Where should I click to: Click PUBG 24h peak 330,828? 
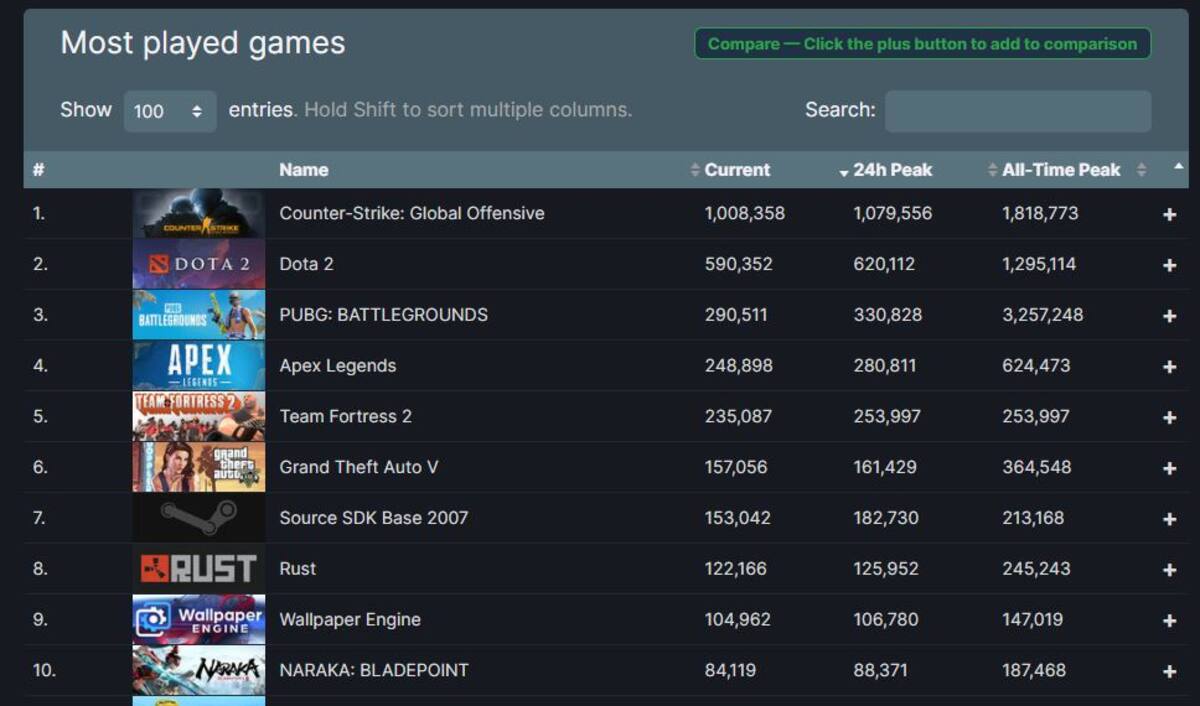tap(888, 315)
